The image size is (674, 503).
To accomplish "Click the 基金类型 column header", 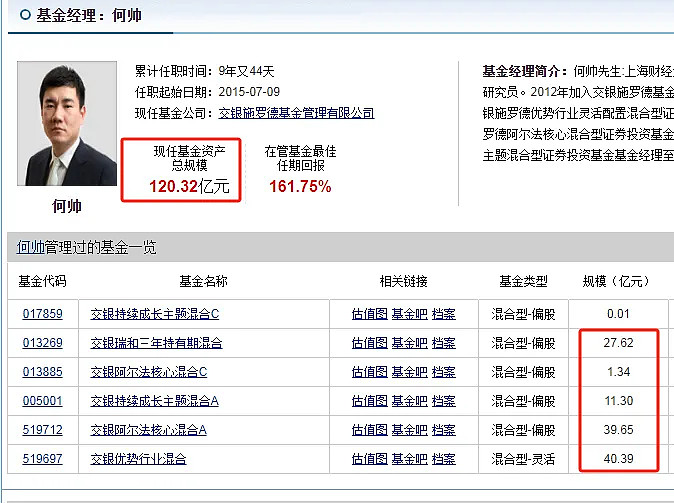I will click(x=523, y=281).
